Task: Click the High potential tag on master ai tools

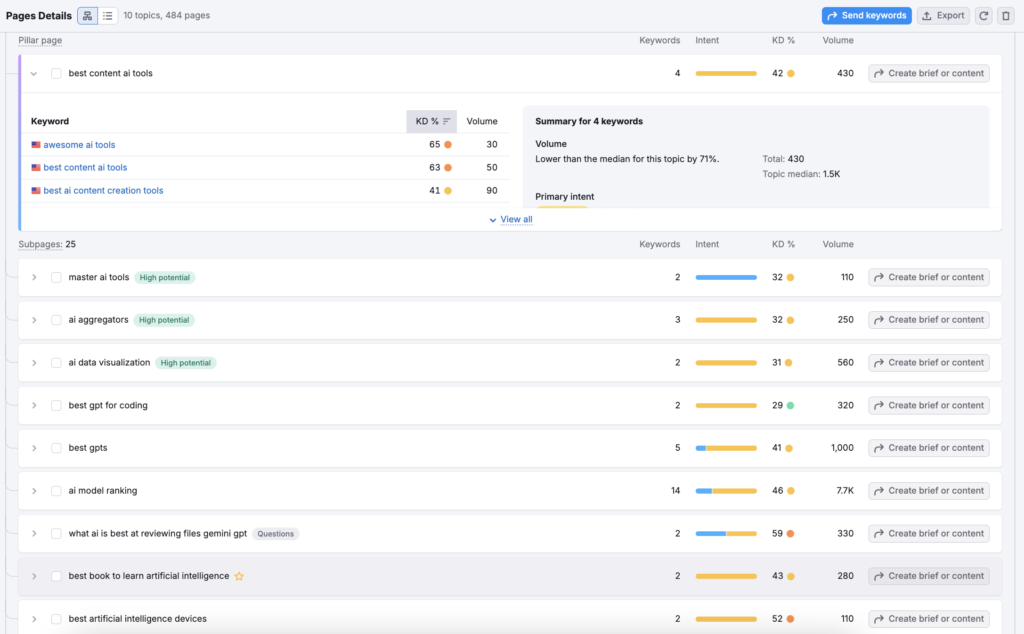Action: pyautogui.click(x=165, y=277)
